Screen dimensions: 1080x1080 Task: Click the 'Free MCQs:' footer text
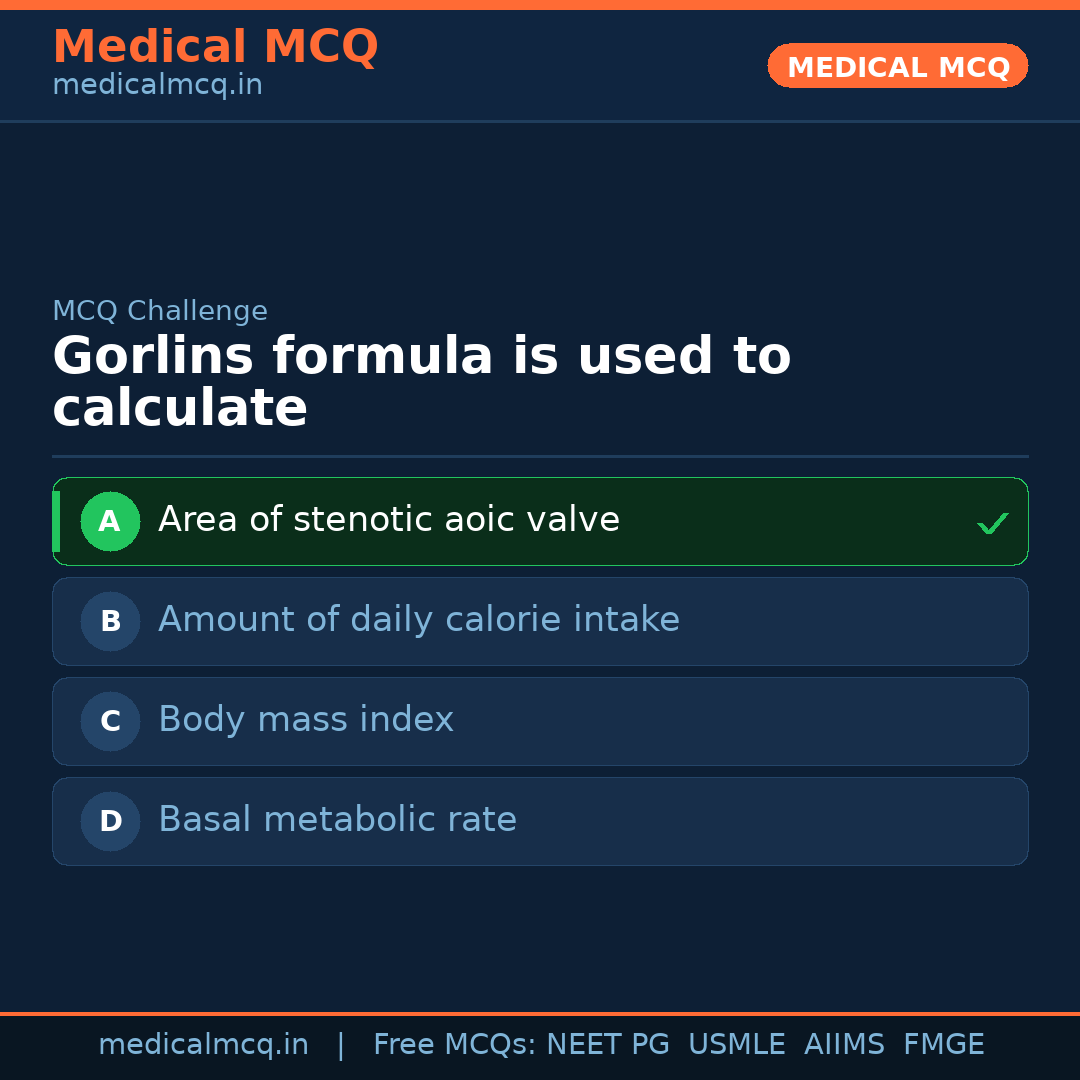455,1045
